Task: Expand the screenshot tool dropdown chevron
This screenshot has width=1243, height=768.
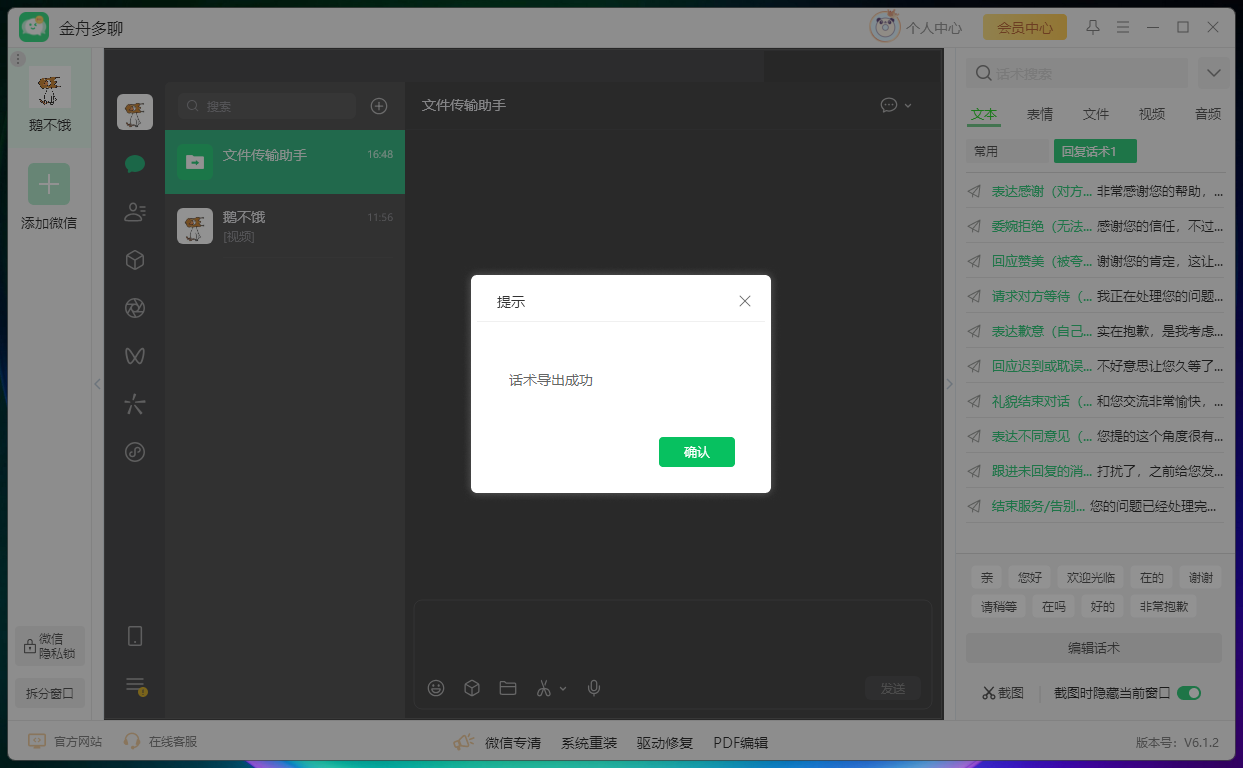Action: click(x=563, y=688)
